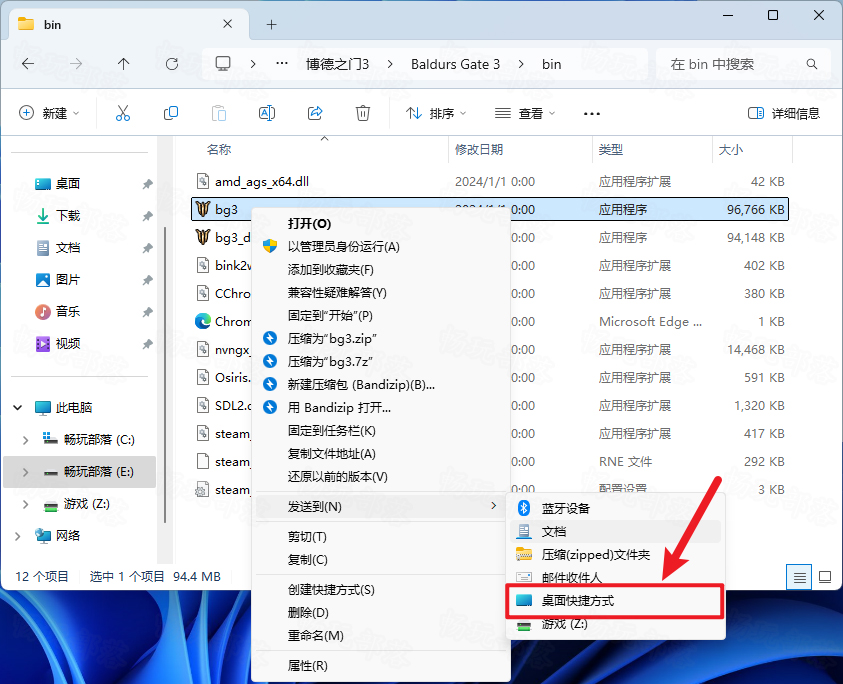The width and height of the screenshot is (843, 684).
Task: Select 重命名(M) from the context menu
Action: (381, 636)
